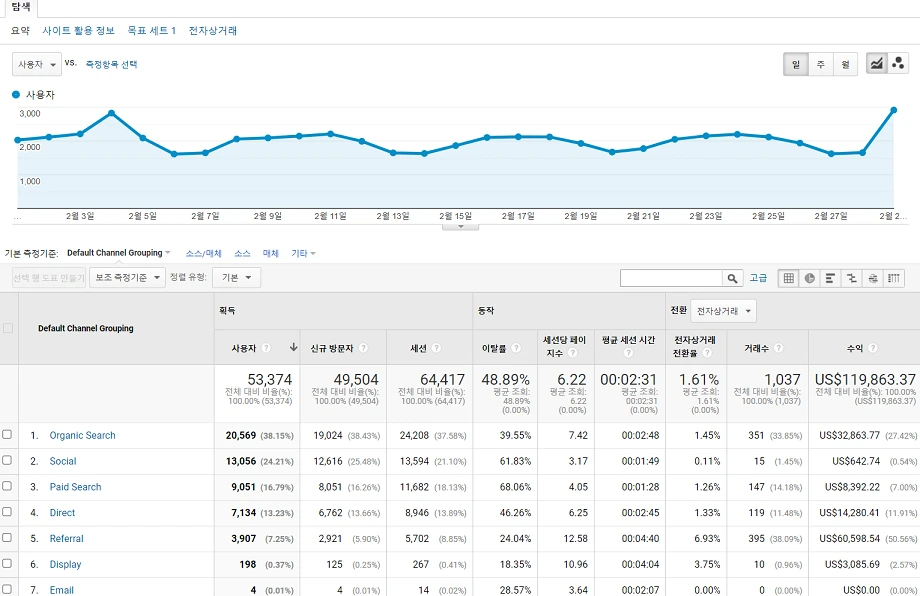The height and width of the screenshot is (596, 920).
Task: Click help icon next to 이탈률
Action: click(x=516, y=348)
